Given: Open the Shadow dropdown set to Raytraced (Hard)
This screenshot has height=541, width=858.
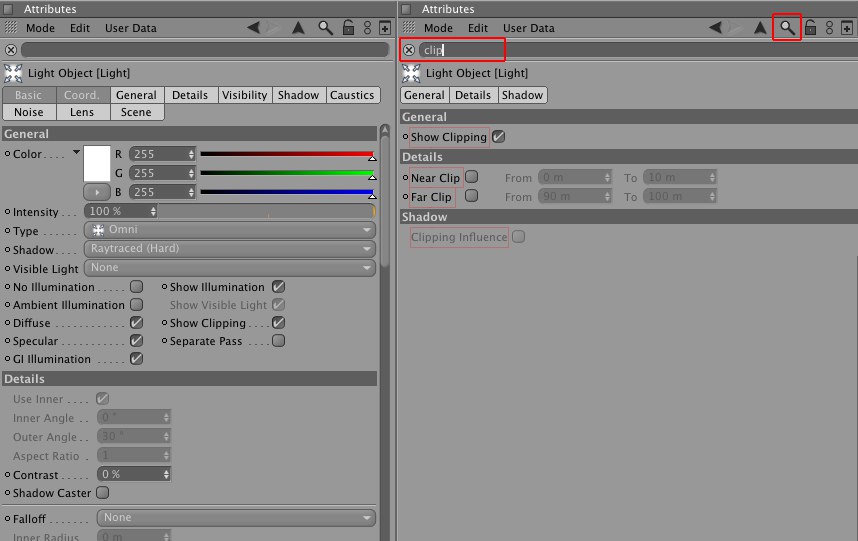Looking at the screenshot, I should [x=229, y=249].
